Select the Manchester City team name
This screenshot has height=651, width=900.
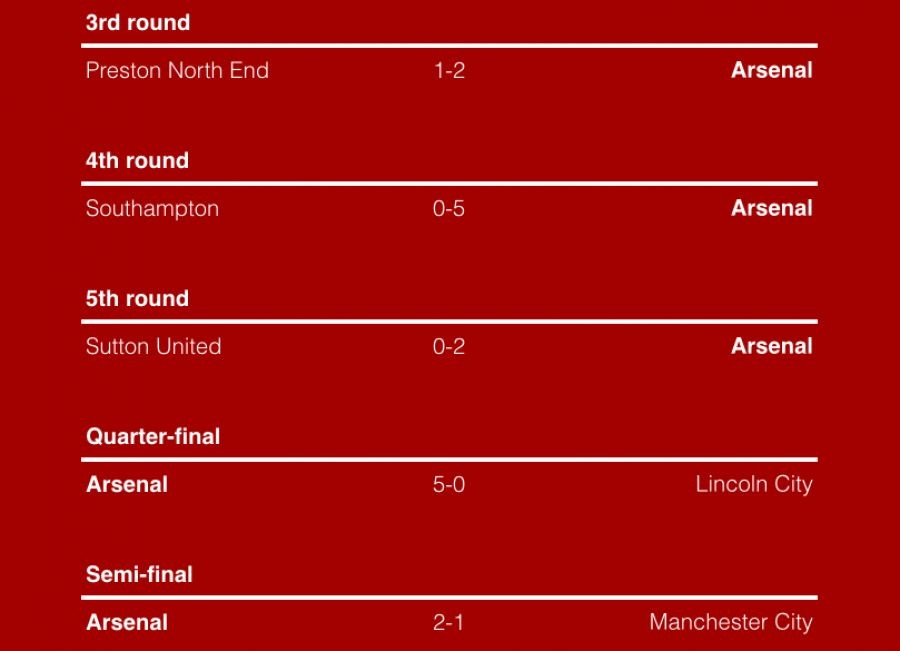[731, 623]
